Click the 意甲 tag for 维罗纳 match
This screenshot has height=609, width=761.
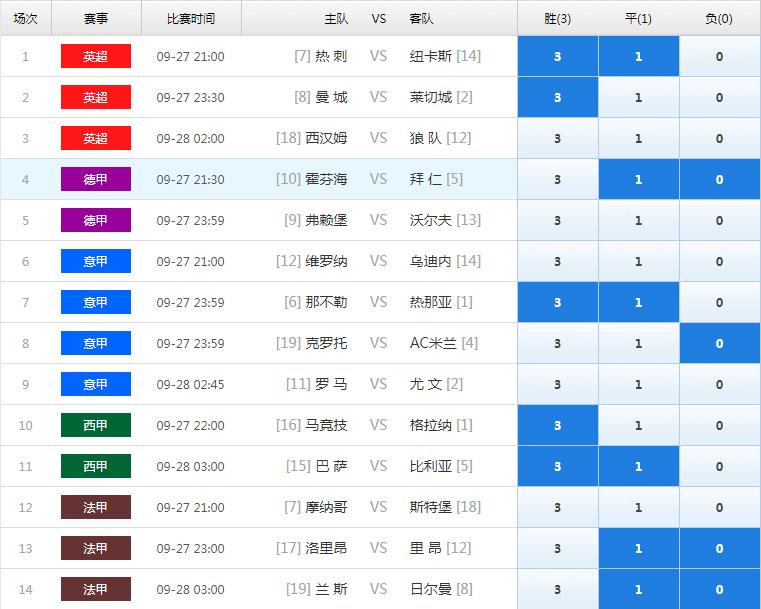(x=96, y=262)
